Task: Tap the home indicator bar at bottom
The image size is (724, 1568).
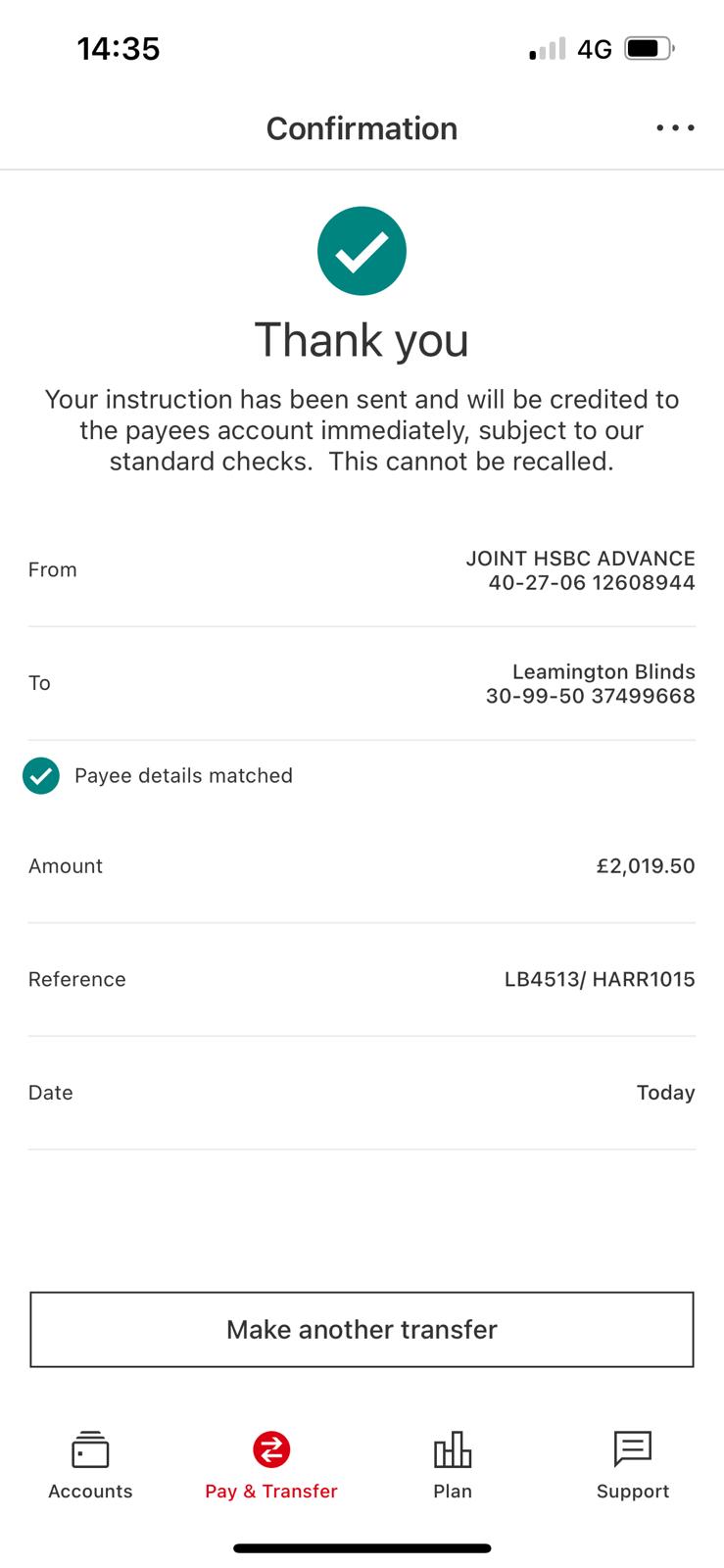Action: (362, 1548)
